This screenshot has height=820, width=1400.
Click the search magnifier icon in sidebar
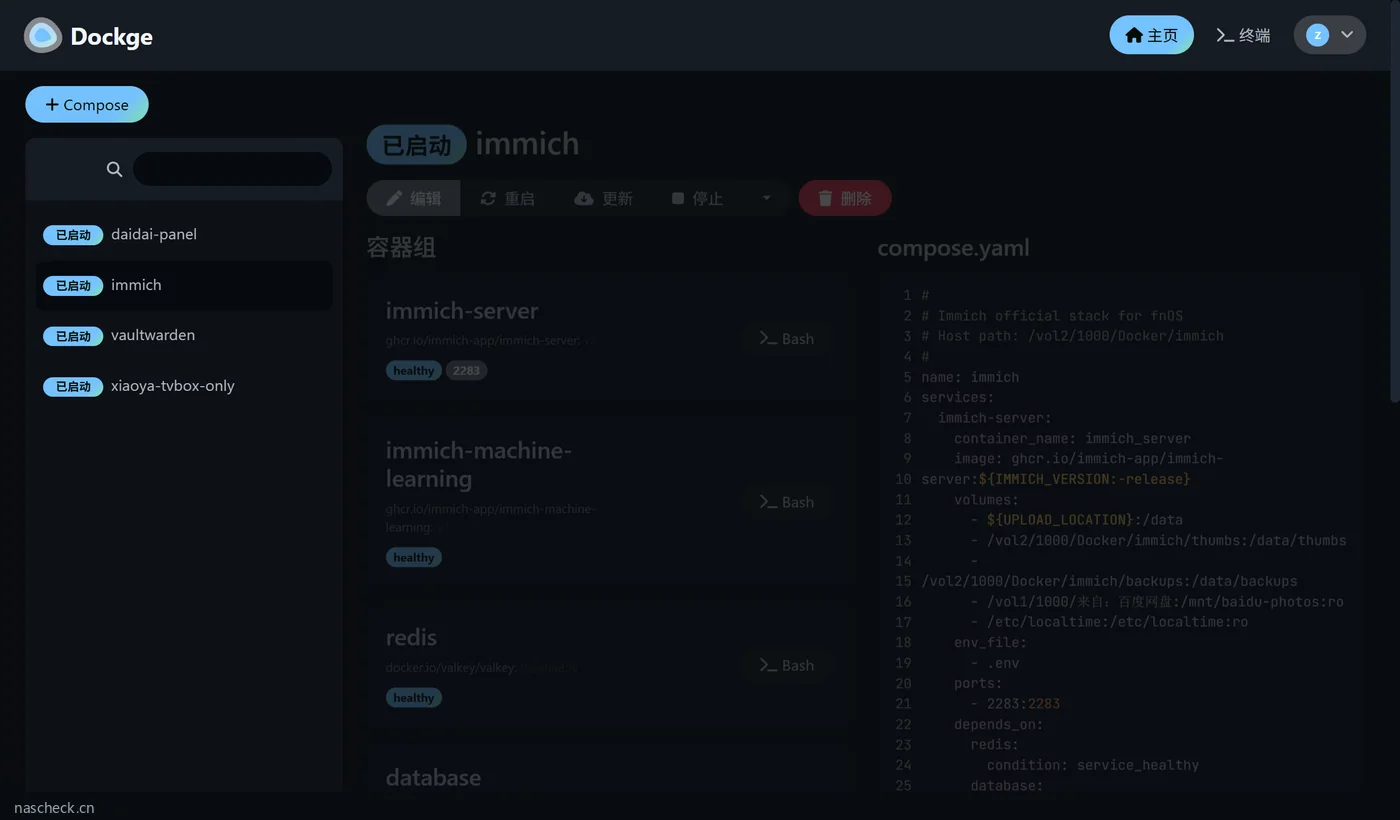point(115,169)
